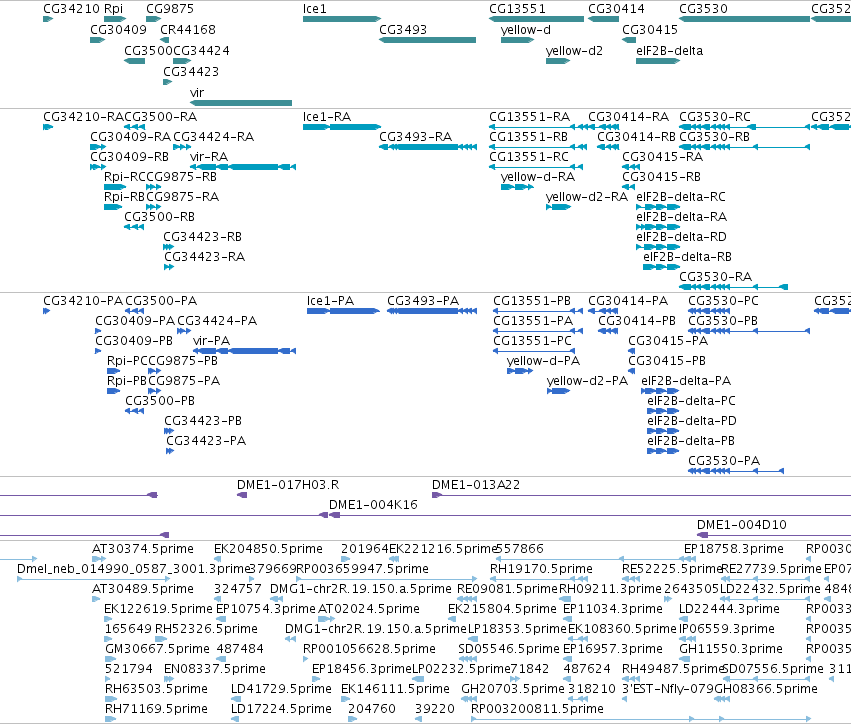The image size is (851, 724).
Task: Select the vir gene label
Action: point(197,93)
